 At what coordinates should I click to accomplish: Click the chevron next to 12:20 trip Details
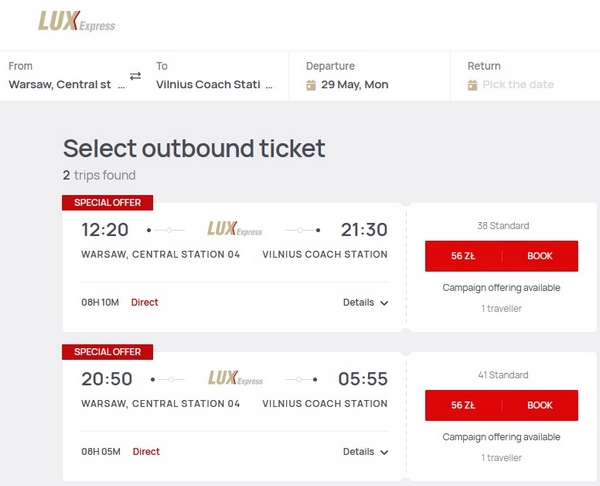pos(384,303)
